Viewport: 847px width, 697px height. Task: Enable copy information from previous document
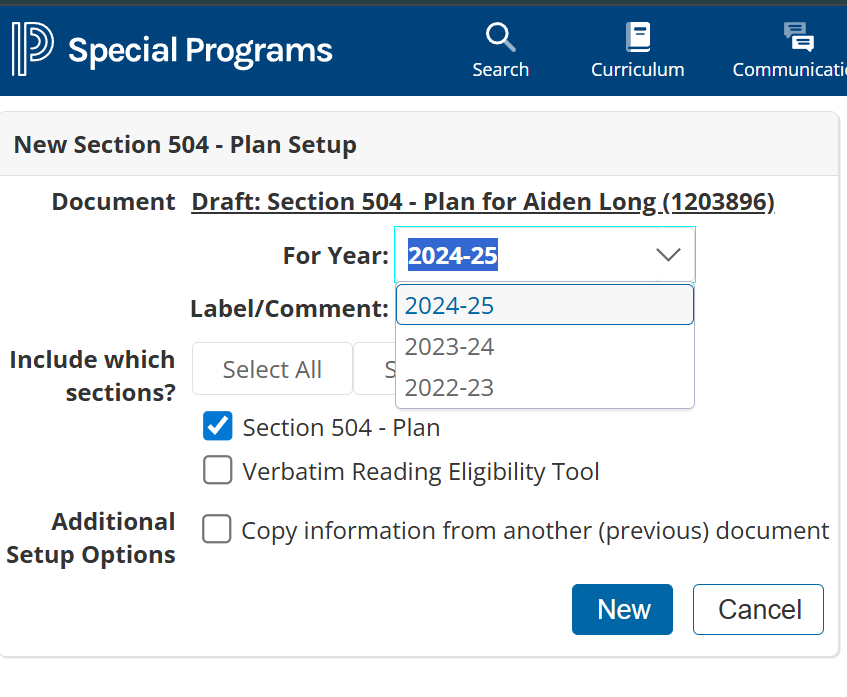(217, 530)
